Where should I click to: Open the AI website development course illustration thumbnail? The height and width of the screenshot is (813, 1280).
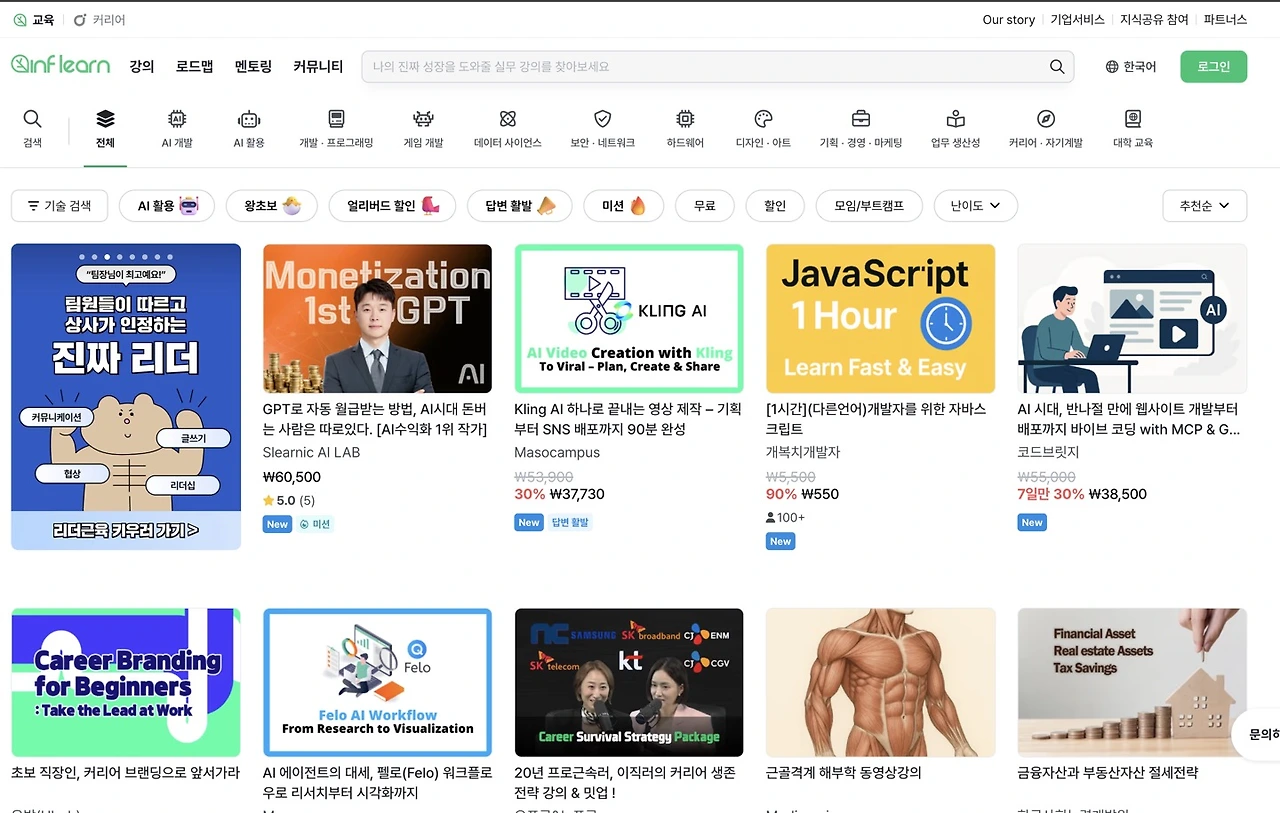(1132, 319)
